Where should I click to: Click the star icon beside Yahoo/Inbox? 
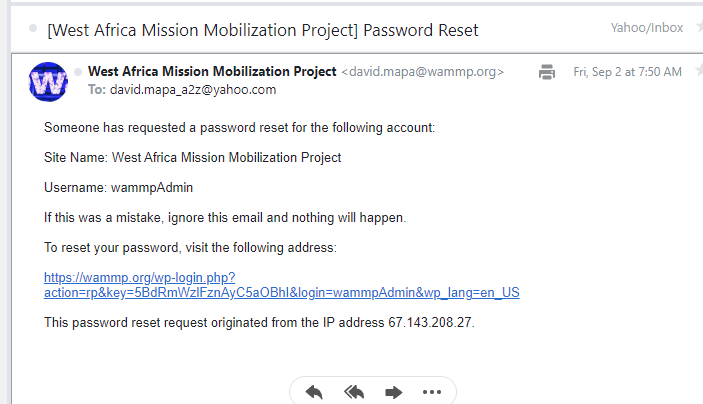click(x=699, y=26)
